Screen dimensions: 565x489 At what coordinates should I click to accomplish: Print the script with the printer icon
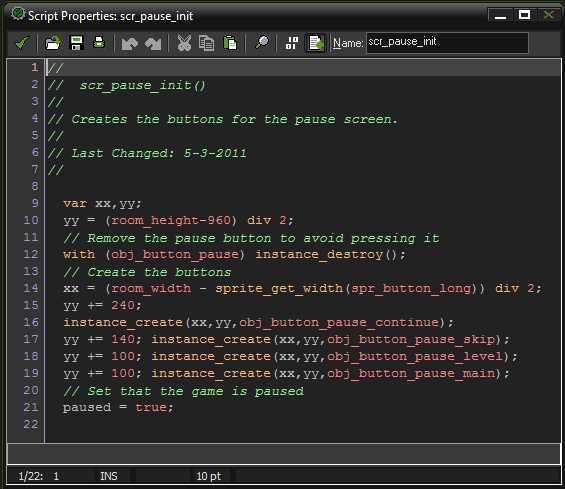[99, 42]
